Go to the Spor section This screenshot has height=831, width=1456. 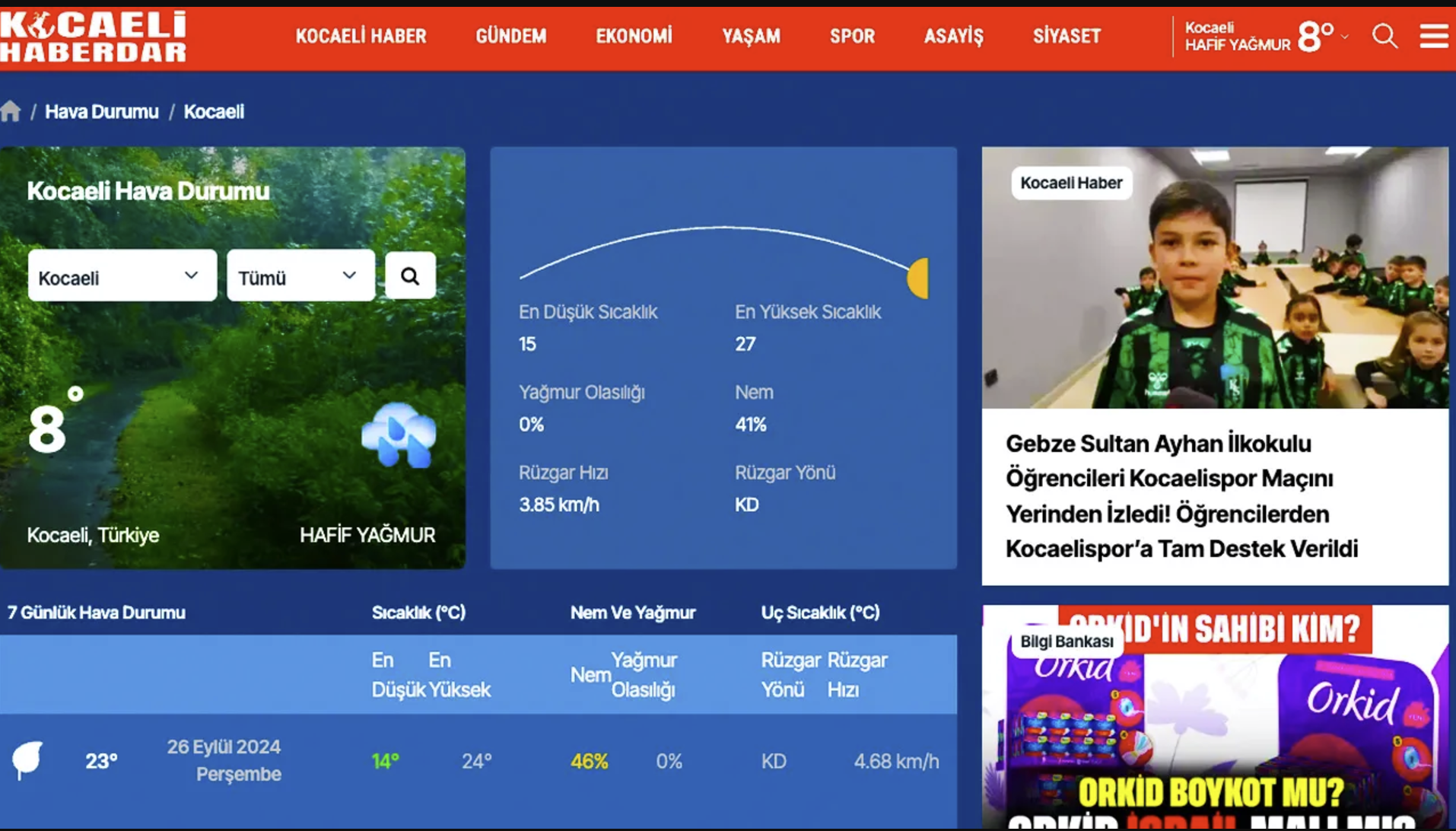852,37
